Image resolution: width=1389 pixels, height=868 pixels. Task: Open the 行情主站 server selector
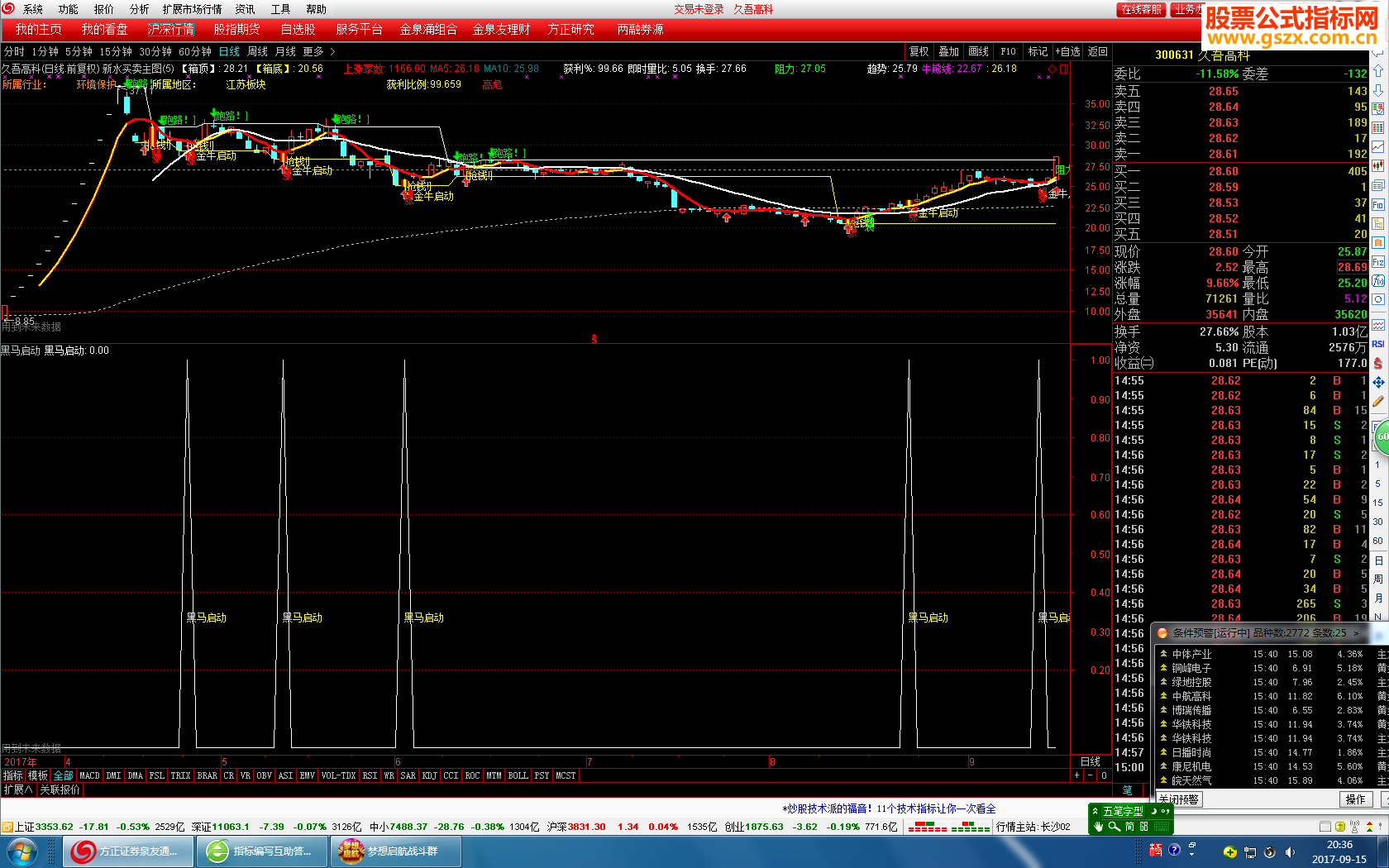(1033, 827)
